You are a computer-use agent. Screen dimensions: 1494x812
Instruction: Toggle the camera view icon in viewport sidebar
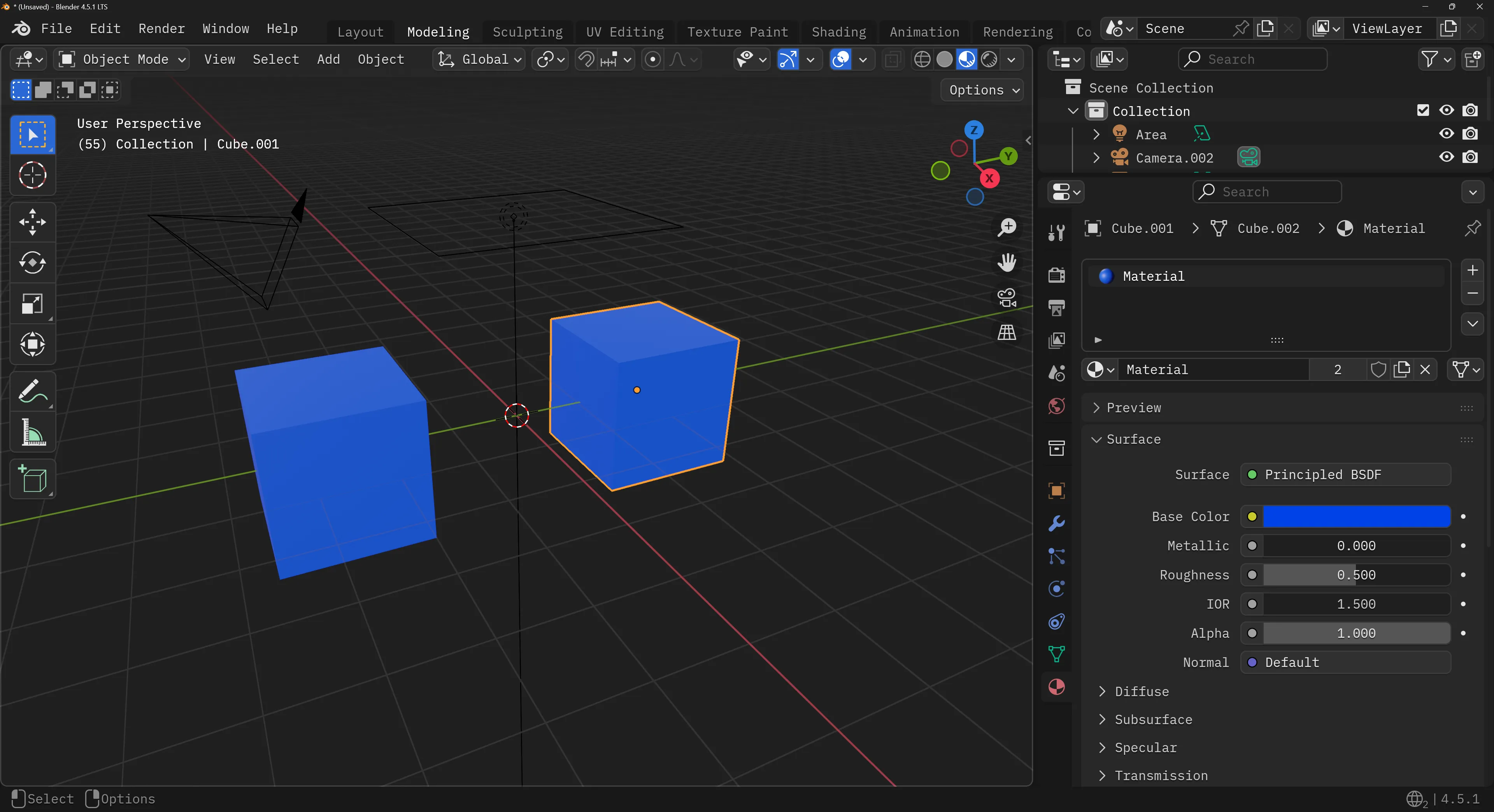coord(1007,298)
